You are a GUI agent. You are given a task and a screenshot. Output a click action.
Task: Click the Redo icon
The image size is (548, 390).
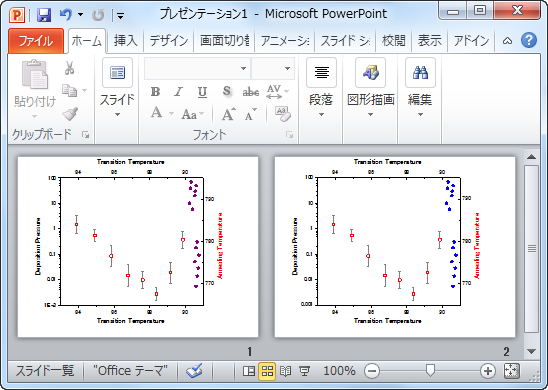[98, 15]
